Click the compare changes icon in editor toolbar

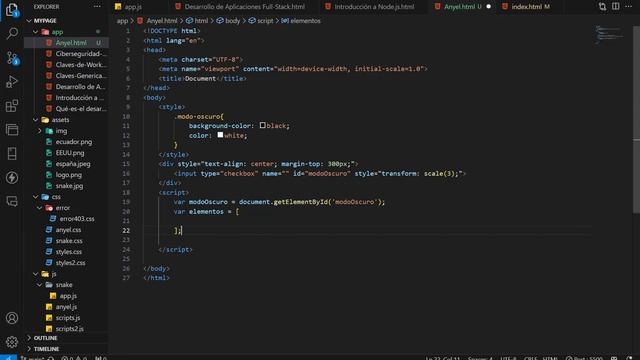(x=602, y=7)
